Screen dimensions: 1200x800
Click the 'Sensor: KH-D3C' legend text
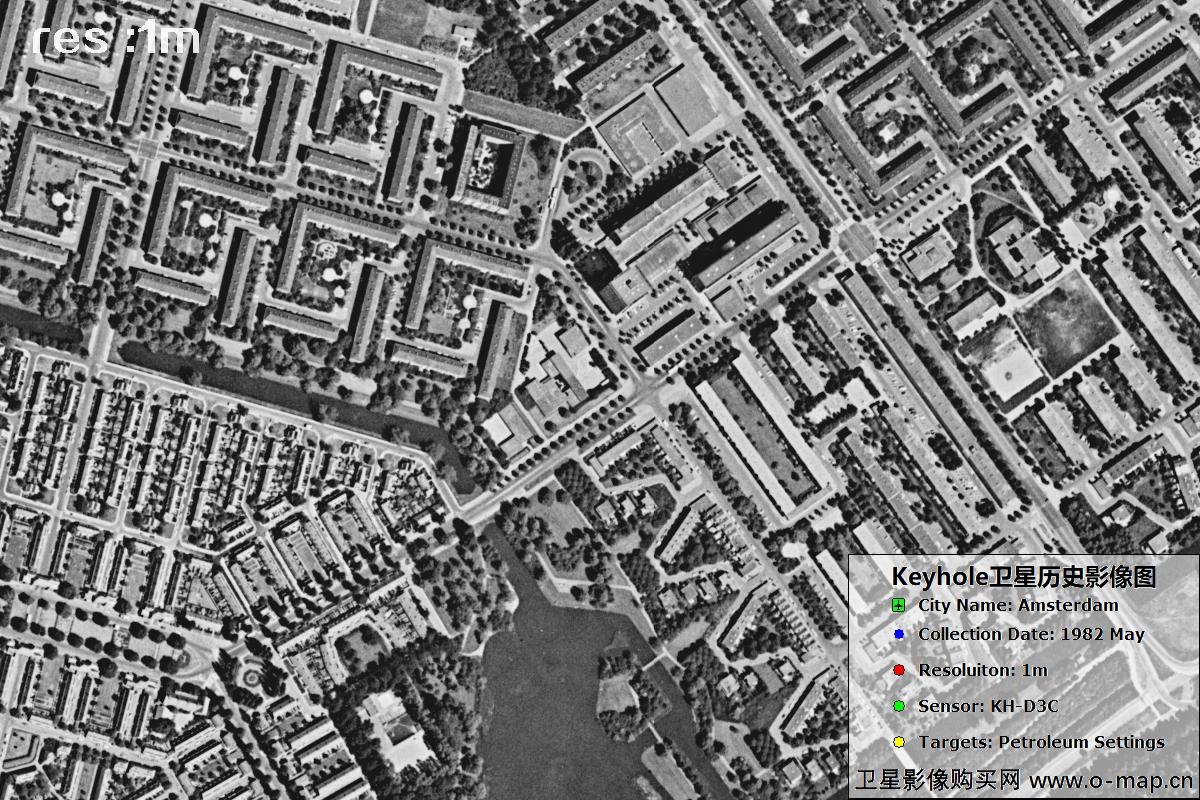pyautogui.click(x=988, y=706)
